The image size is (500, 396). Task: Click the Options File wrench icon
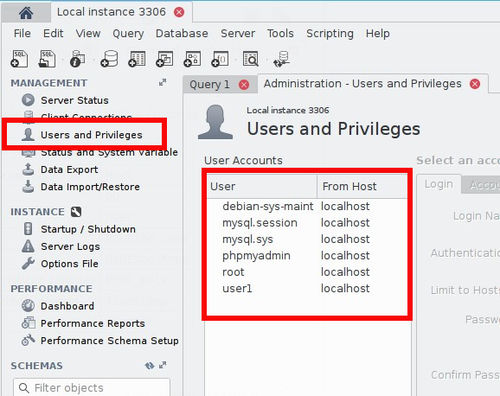tap(28, 263)
